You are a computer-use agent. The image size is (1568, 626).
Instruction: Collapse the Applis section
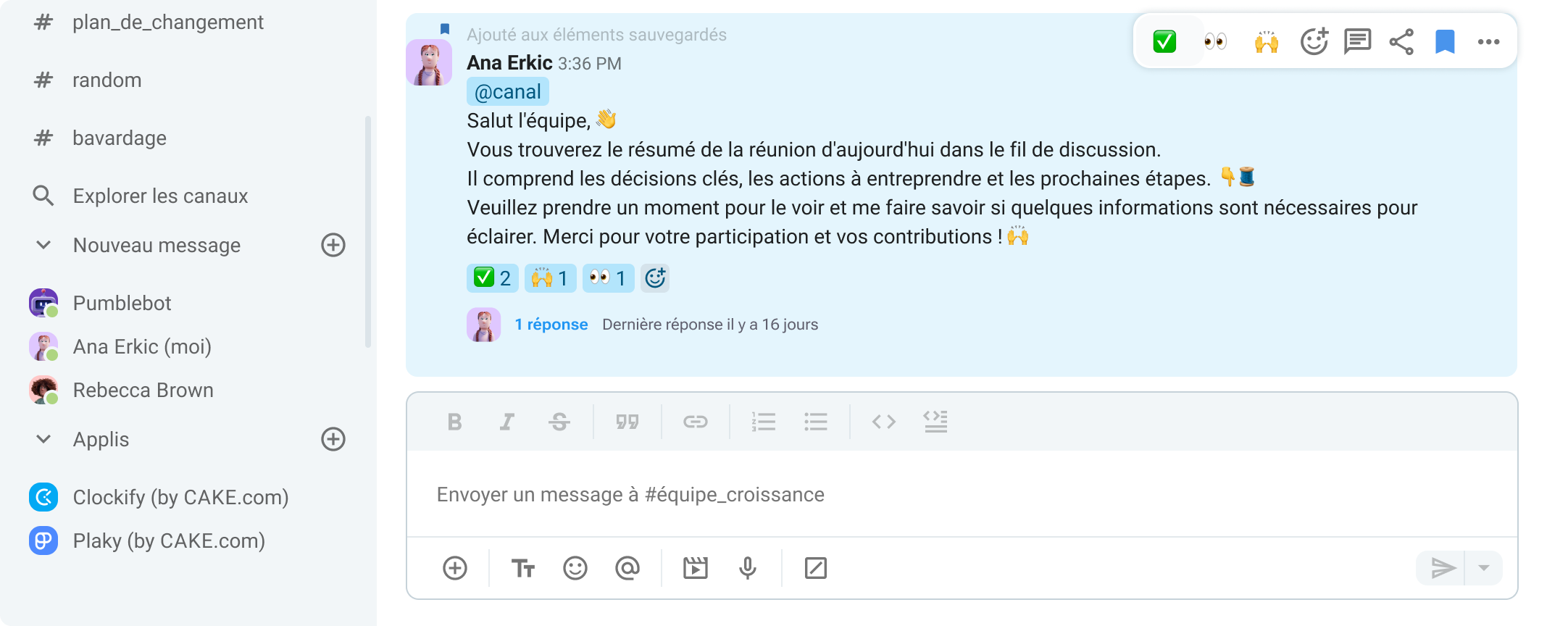43,438
